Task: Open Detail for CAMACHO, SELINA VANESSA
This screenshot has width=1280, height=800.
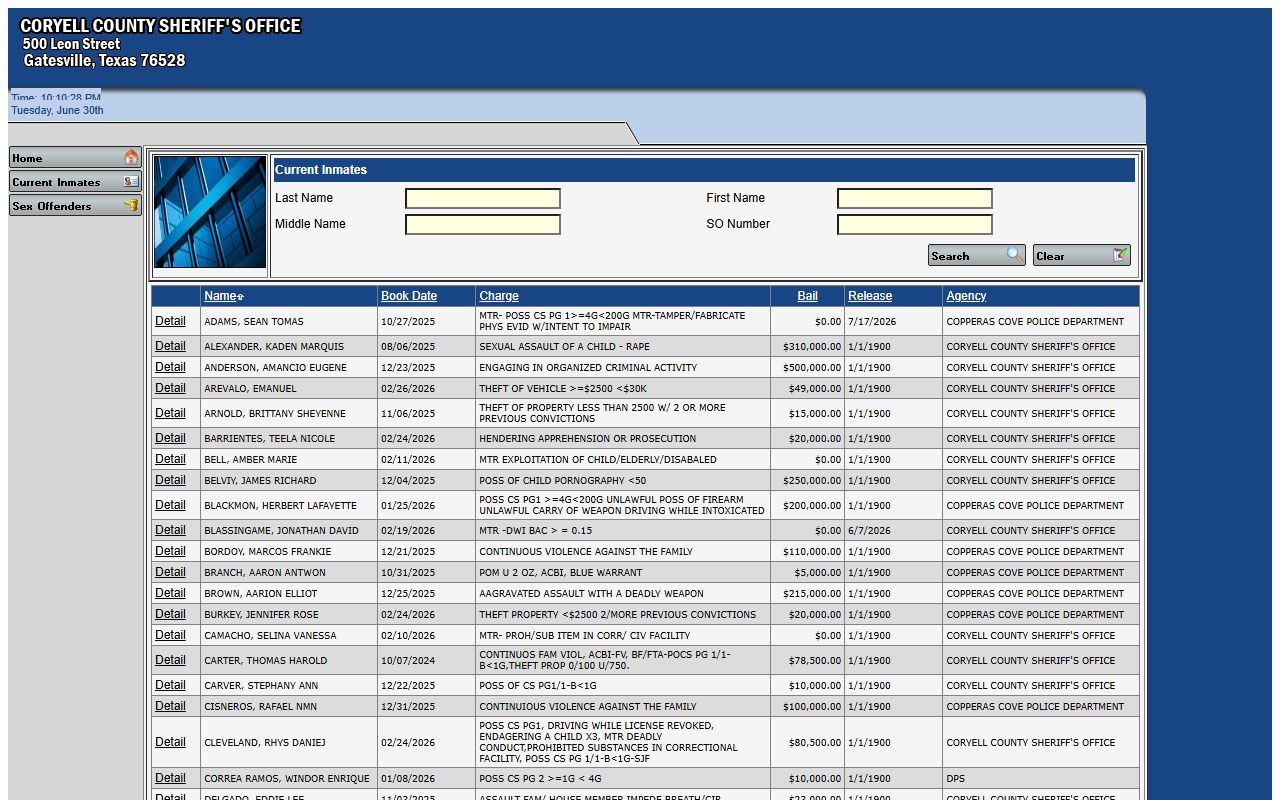Action: coord(170,635)
